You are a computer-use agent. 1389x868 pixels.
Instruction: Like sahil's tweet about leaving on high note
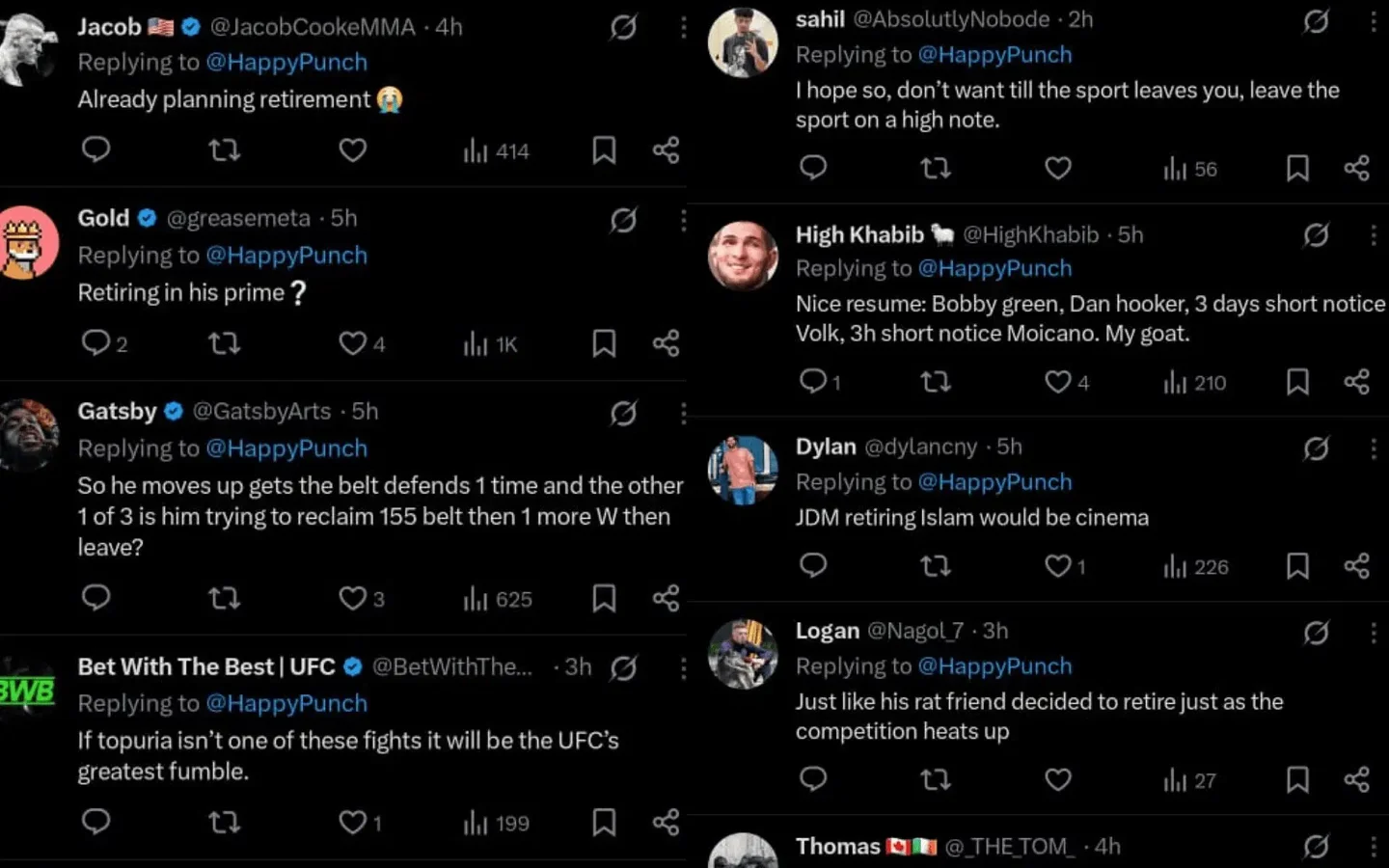(1058, 168)
